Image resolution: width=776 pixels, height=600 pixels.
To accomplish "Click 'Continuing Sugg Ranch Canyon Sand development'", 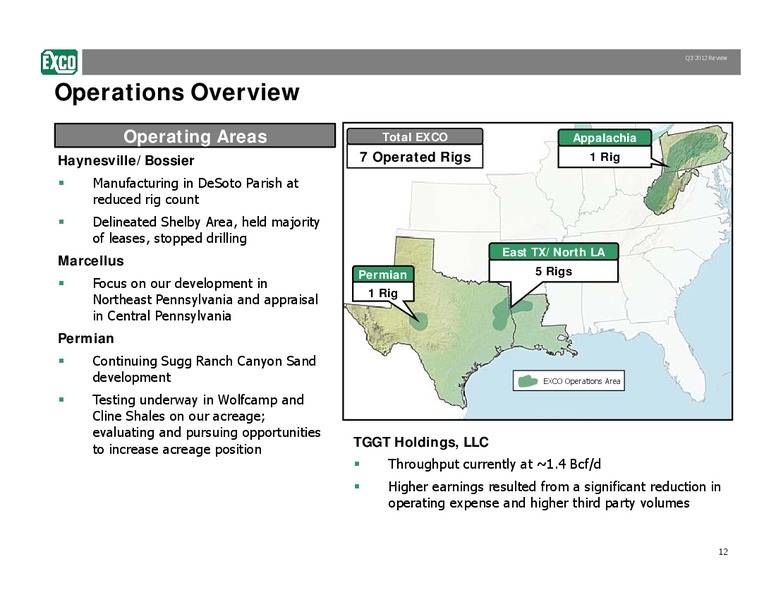I will click(204, 369).
